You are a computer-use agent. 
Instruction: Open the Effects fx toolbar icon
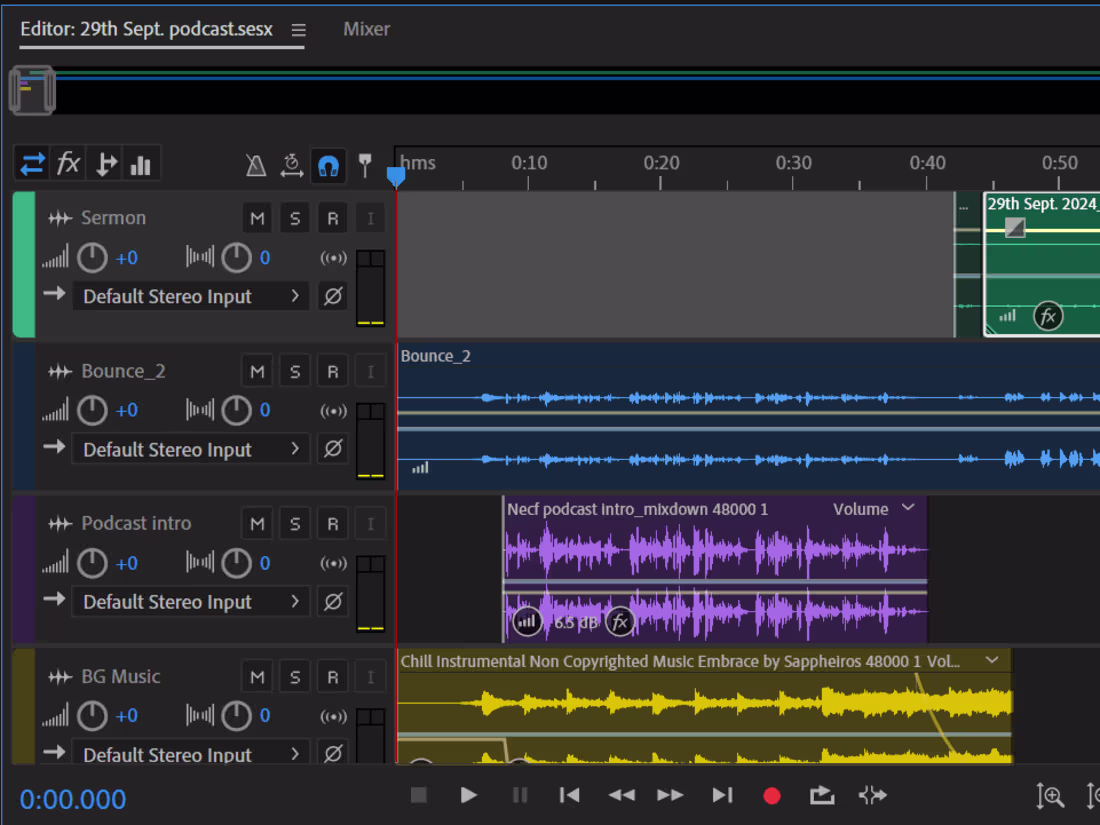click(68, 163)
